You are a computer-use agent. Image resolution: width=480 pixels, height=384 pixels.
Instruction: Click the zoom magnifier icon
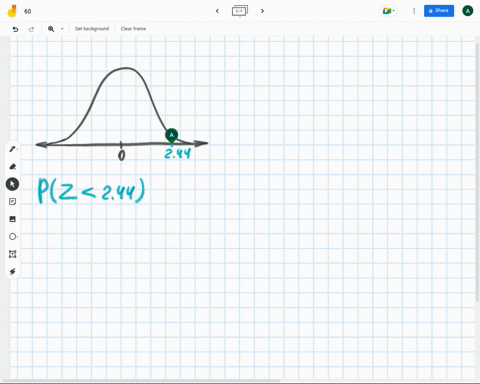click(x=51, y=29)
